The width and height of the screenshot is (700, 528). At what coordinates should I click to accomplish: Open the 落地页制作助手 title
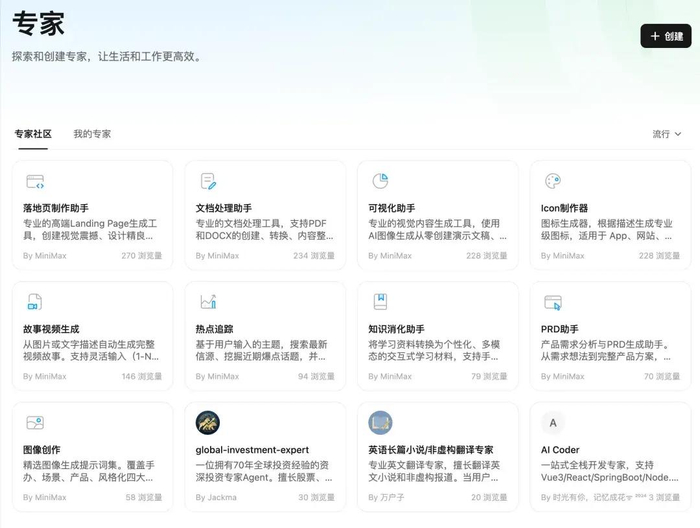pos(56,208)
